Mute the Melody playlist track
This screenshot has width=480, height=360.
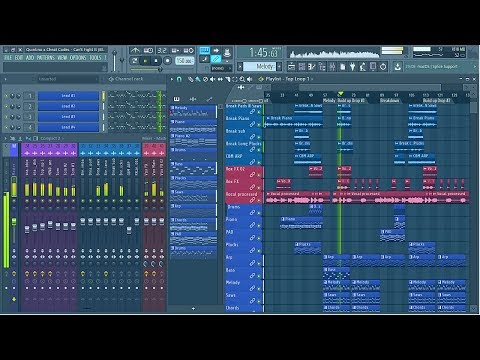pos(259,289)
